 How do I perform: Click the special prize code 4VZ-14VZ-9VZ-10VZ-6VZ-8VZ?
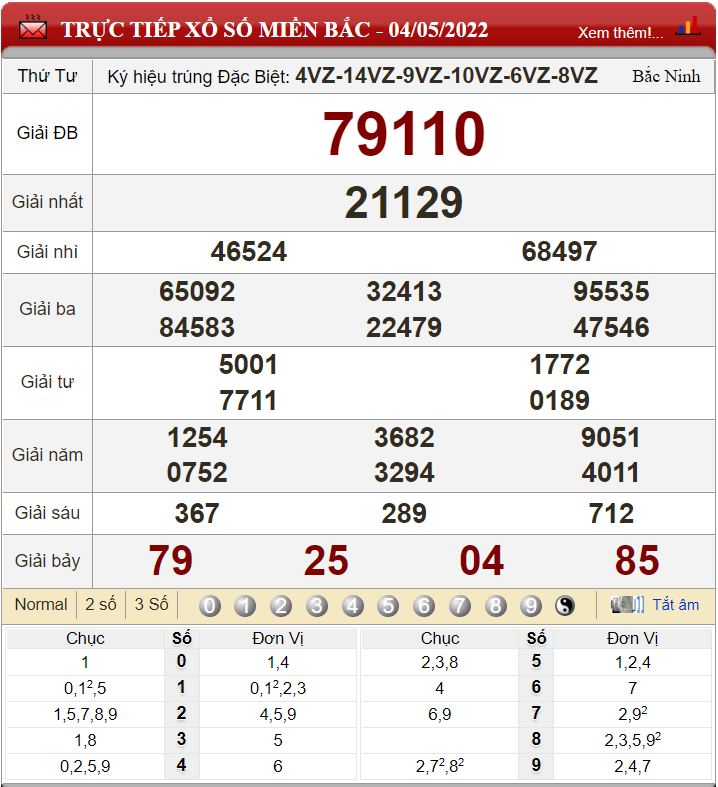(x=447, y=76)
